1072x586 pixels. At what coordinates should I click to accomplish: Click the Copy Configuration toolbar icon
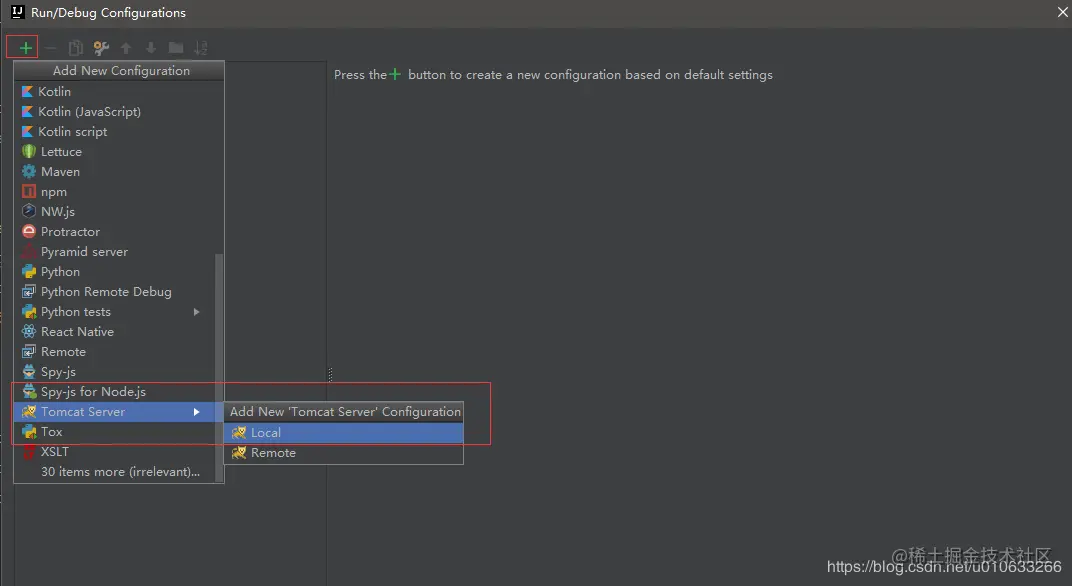pyautogui.click(x=76, y=48)
